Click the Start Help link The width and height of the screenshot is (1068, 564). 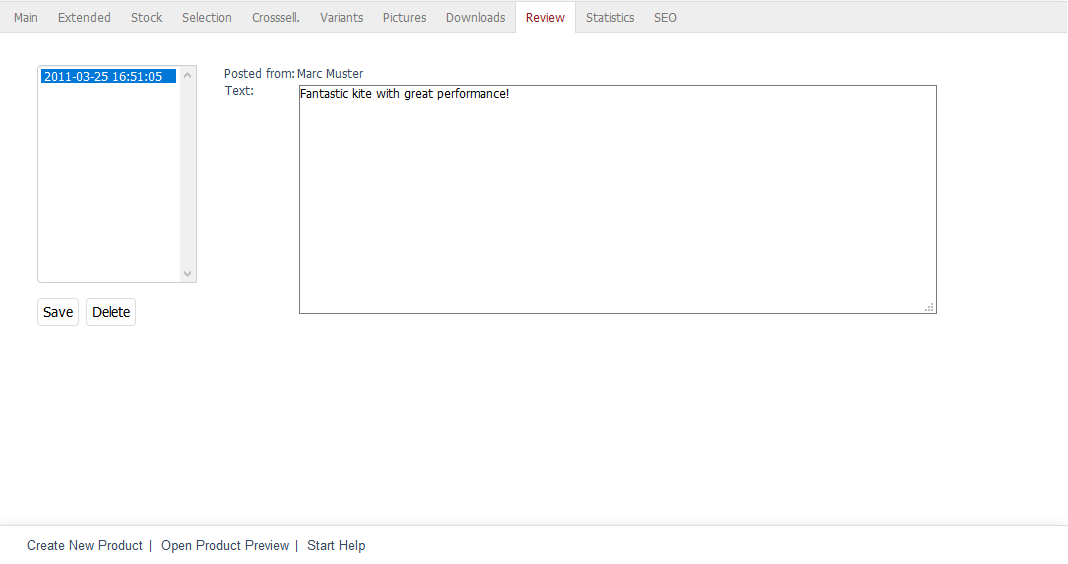(336, 546)
